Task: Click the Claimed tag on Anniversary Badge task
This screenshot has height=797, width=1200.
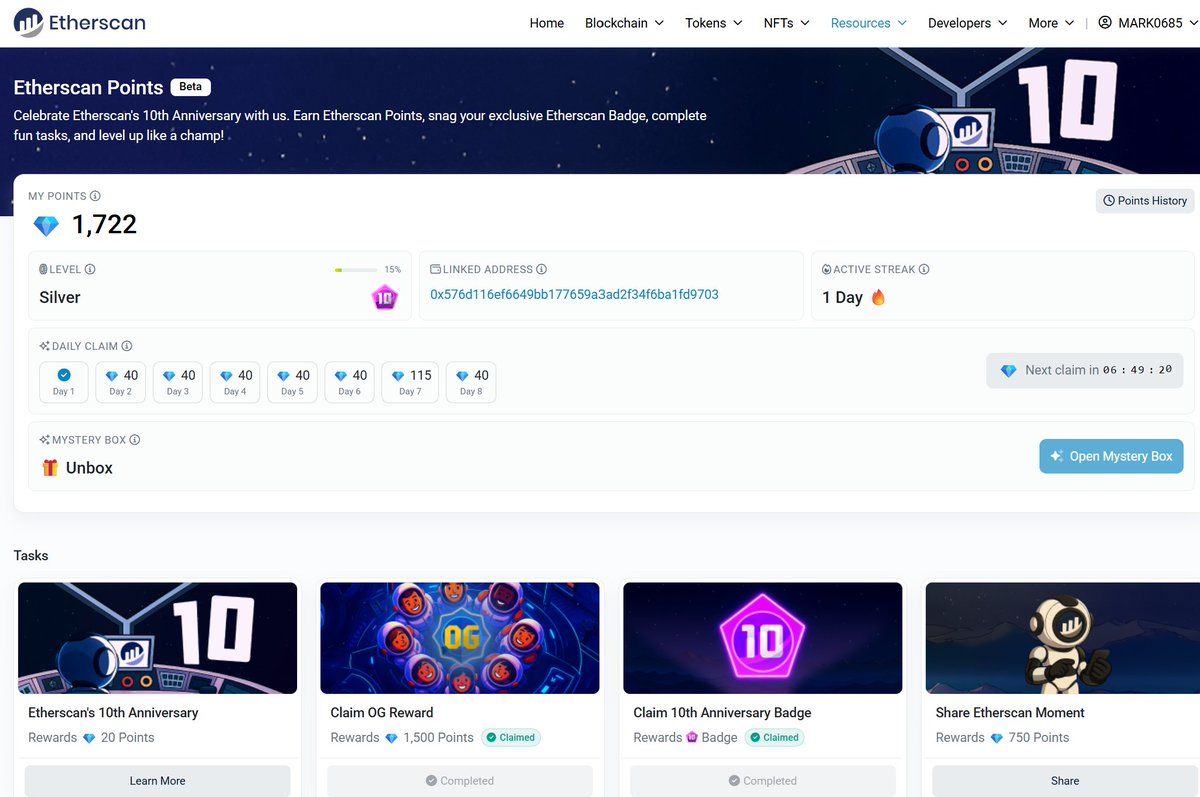Action: tap(774, 738)
